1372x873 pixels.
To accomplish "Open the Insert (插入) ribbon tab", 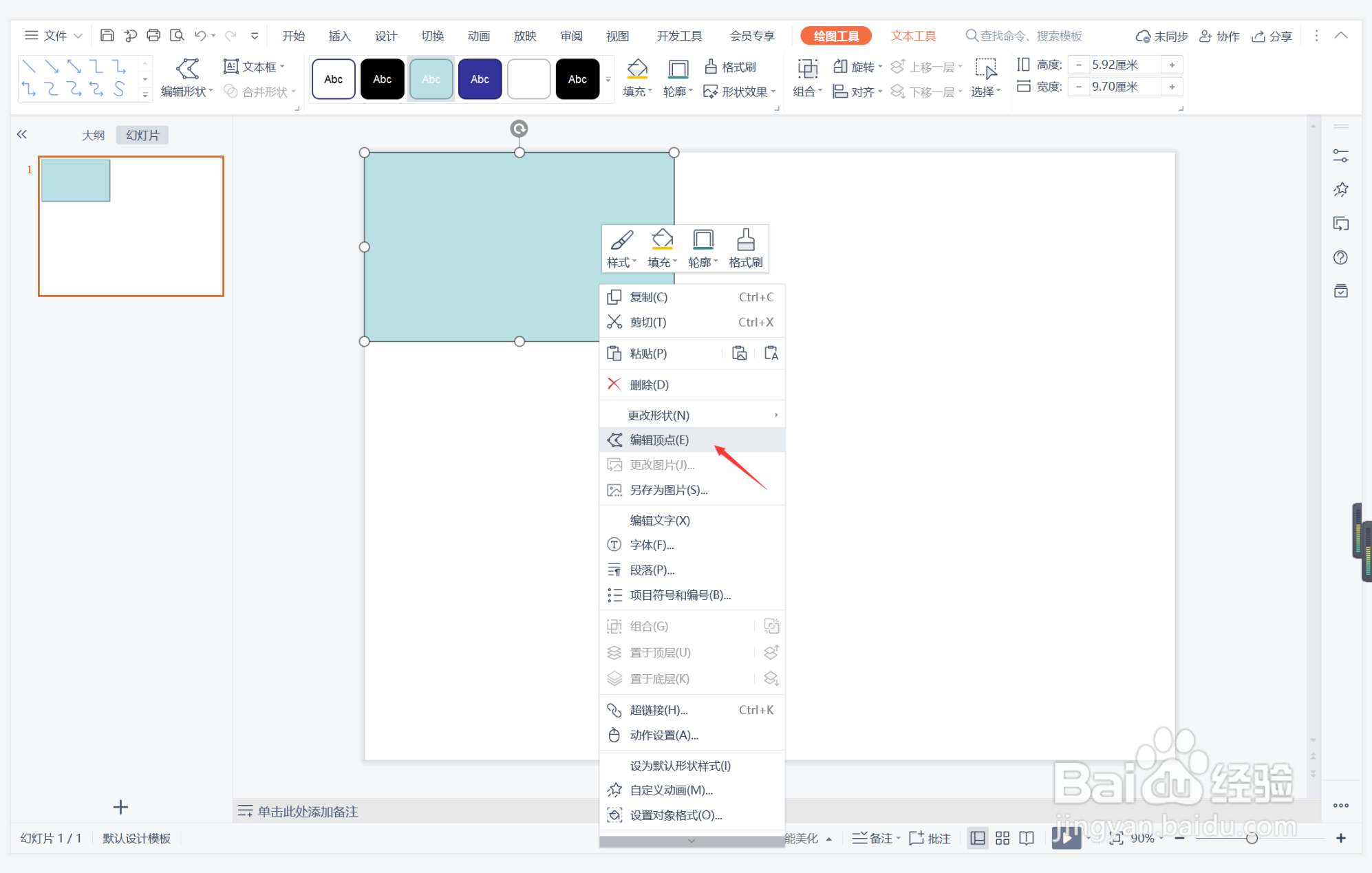I will 339,36.
